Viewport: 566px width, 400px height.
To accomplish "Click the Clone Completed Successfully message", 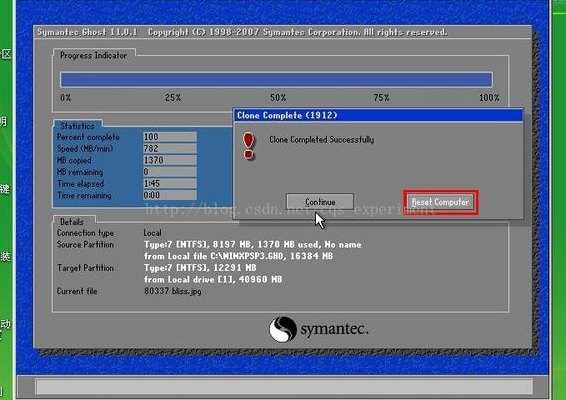I will (x=322, y=140).
